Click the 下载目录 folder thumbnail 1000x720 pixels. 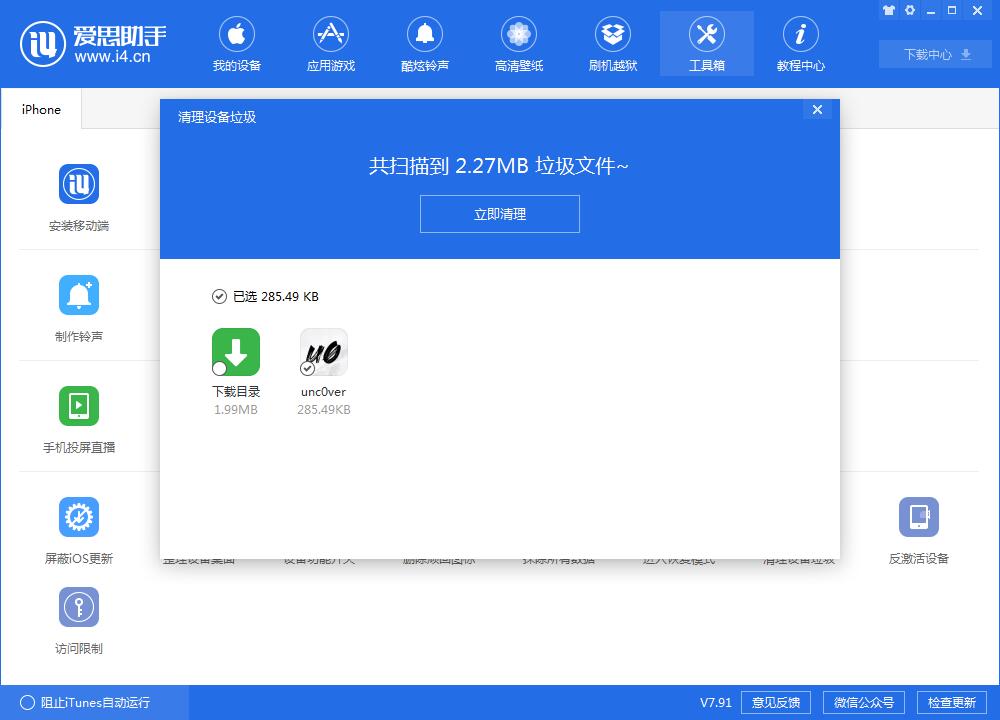pyautogui.click(x=236, y=352)
